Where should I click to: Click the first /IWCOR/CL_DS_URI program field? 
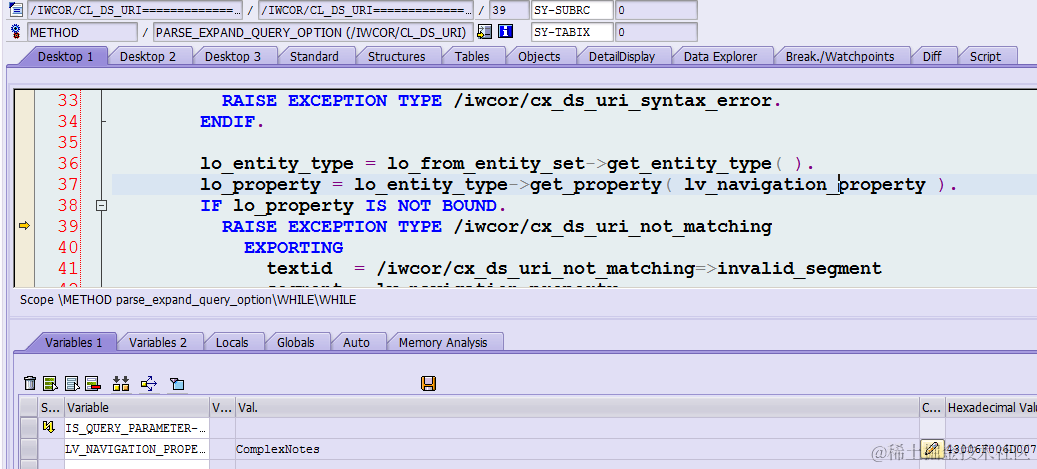click(135, 10)
